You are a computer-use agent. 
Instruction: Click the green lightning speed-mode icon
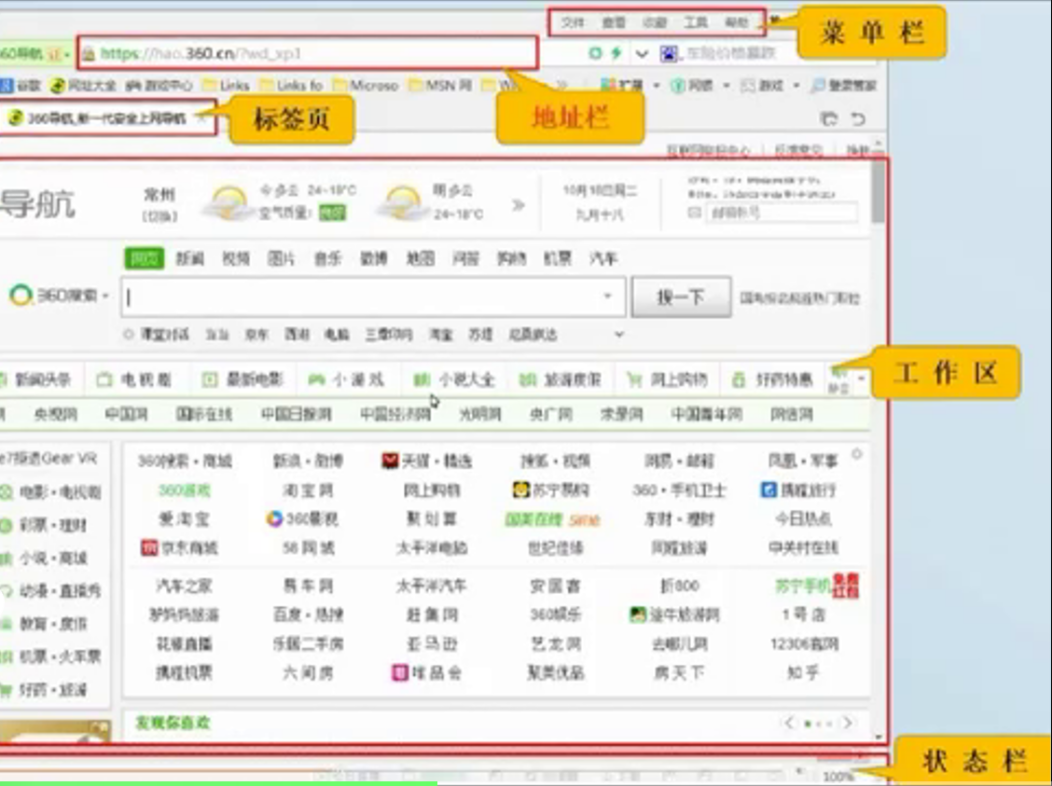click(616, 53)
